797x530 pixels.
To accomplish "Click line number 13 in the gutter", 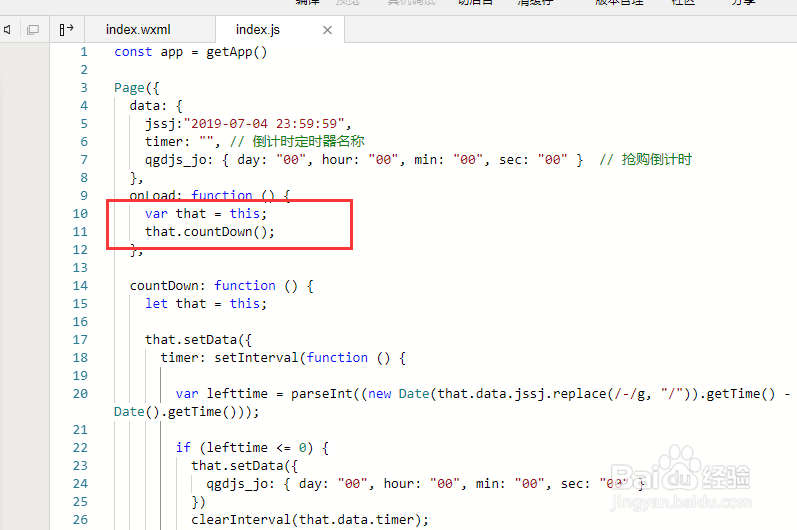I will point(80,268).
